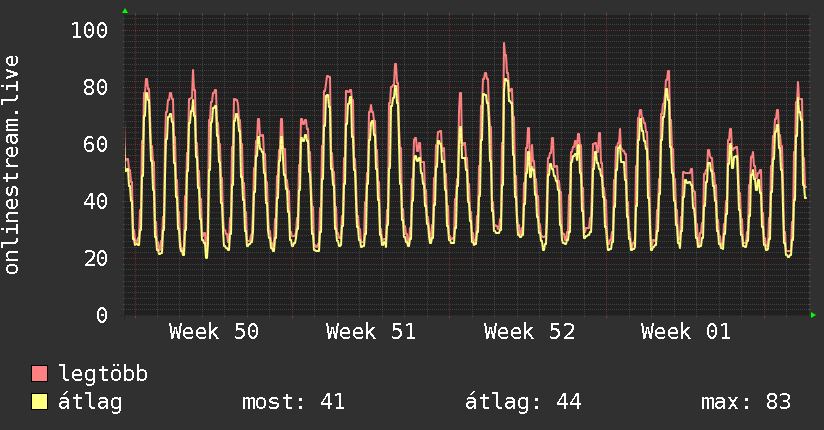Click the green arrow at x-axis right end
This screenshot has height=430, width=824.
point(814,315)
